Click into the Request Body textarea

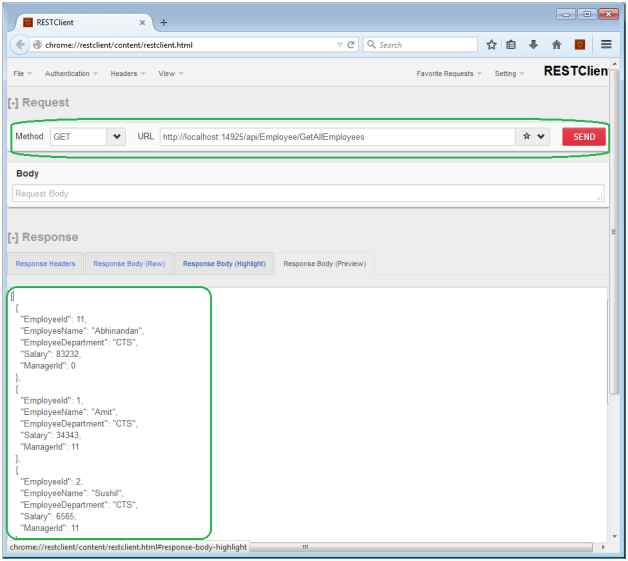pos(308,193)
